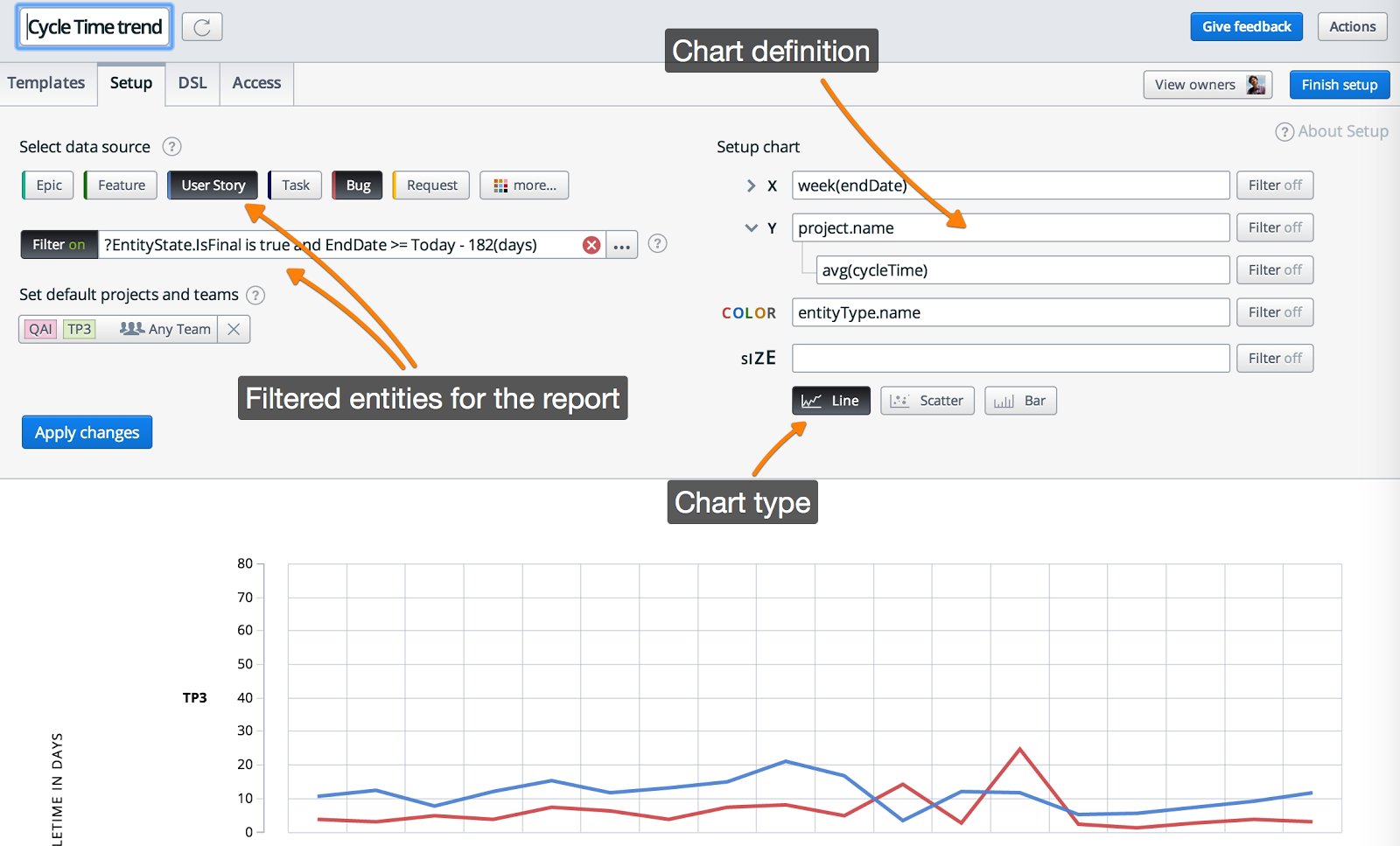Clear the entity filter with red X

pyautogui.click(x=591, y=245)
